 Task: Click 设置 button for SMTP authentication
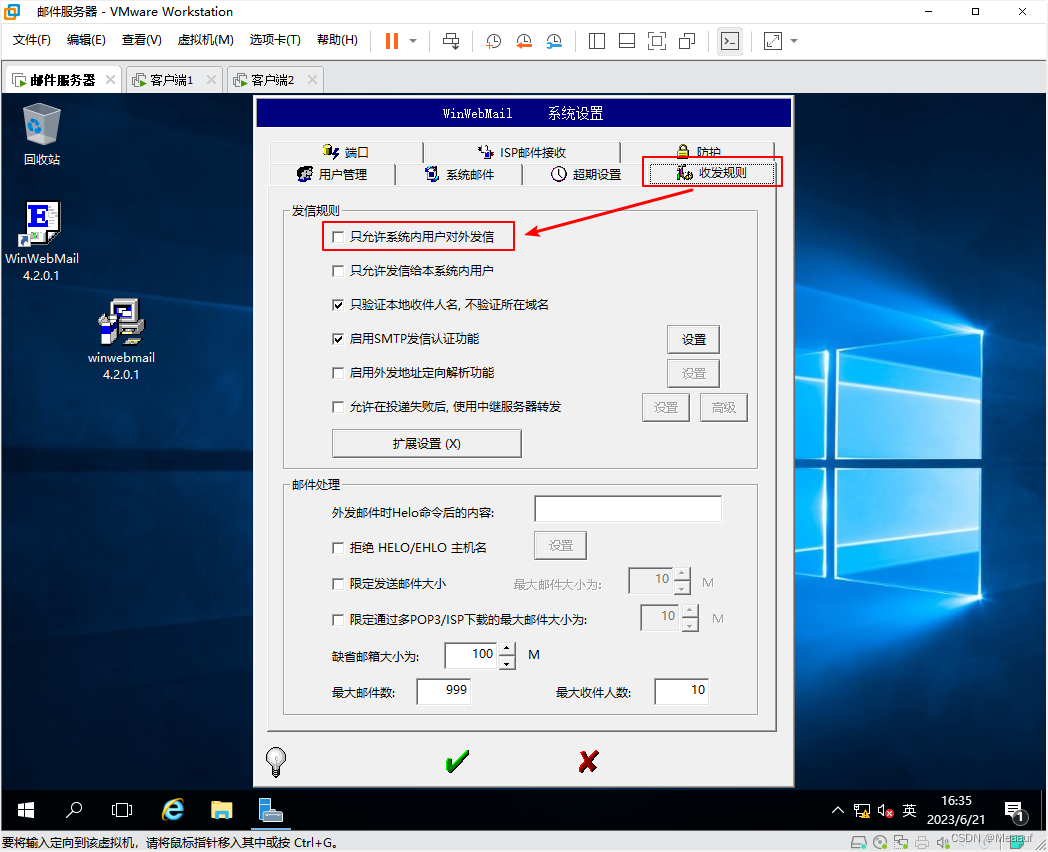pyautogui.click(x=693, y=339)
